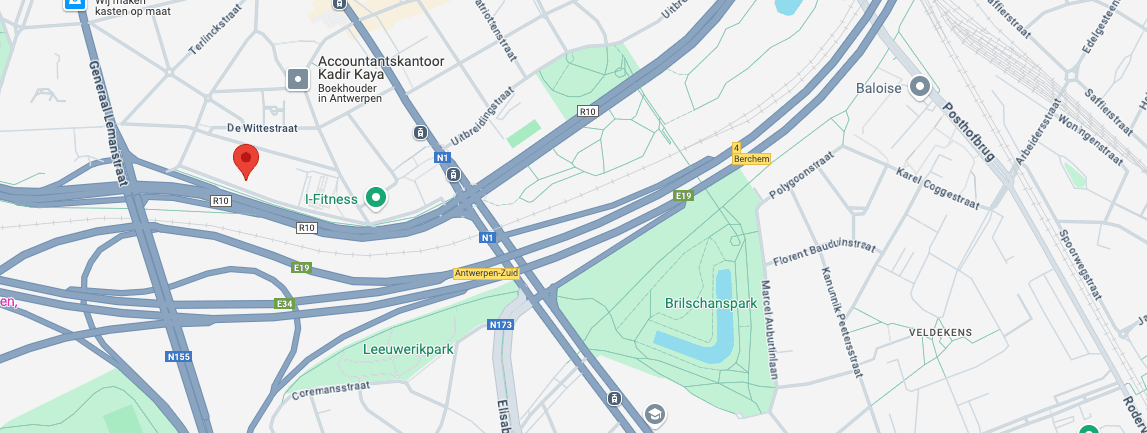The image size is (1147, 433).
Task: Select the Berchem exit 4 label
Action: (x=751, y=154)
